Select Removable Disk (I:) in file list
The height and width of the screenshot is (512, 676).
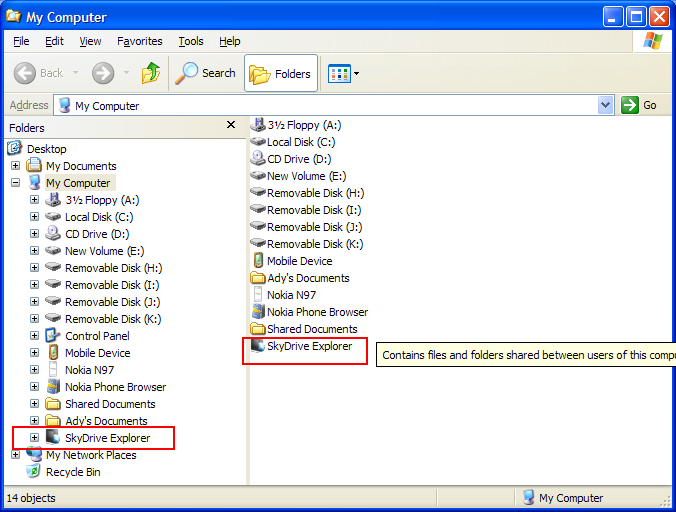click(314, 210)
